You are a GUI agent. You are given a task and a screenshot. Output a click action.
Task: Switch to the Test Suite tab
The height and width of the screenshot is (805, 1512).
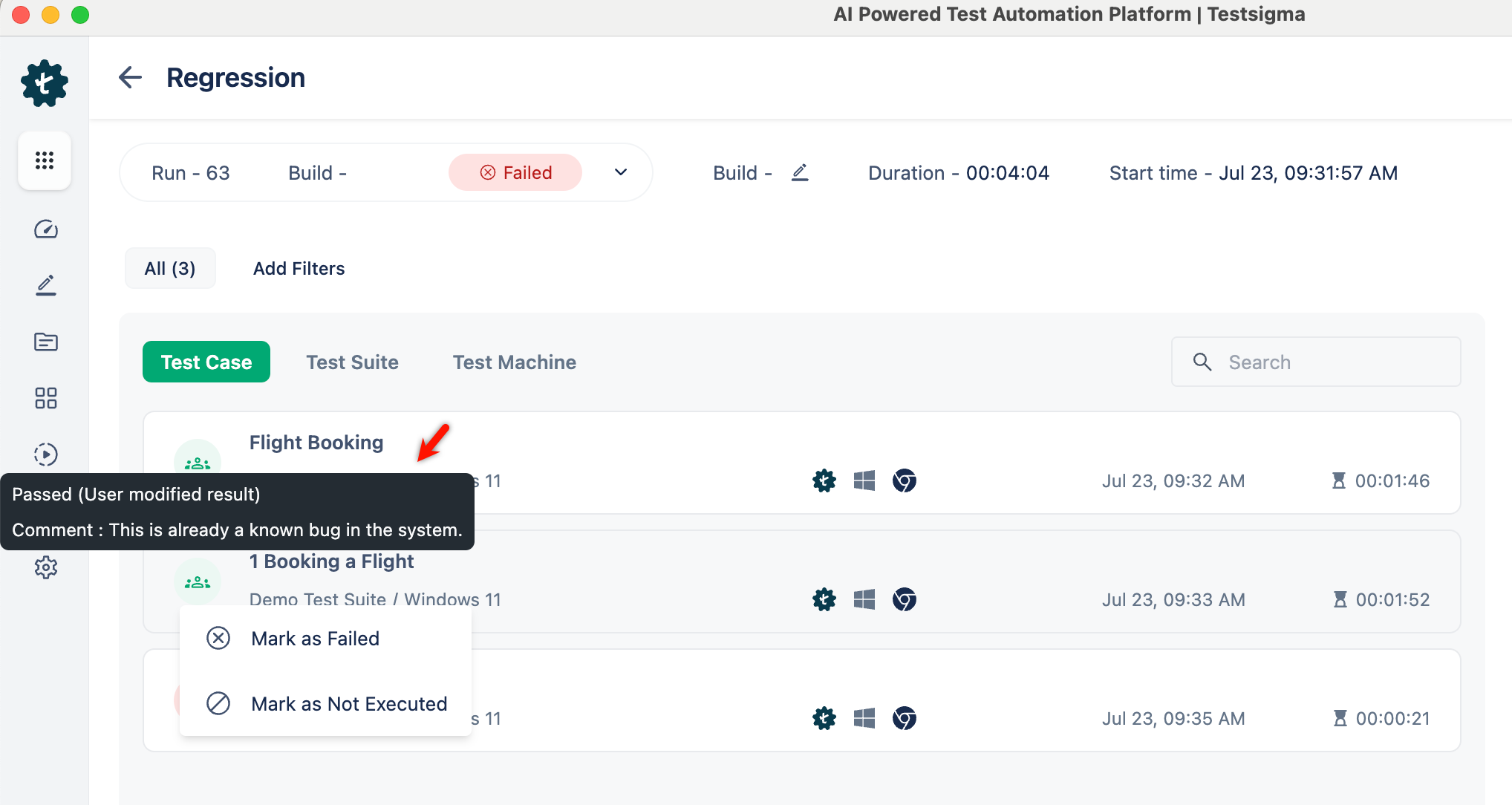[x=352, y=362]
